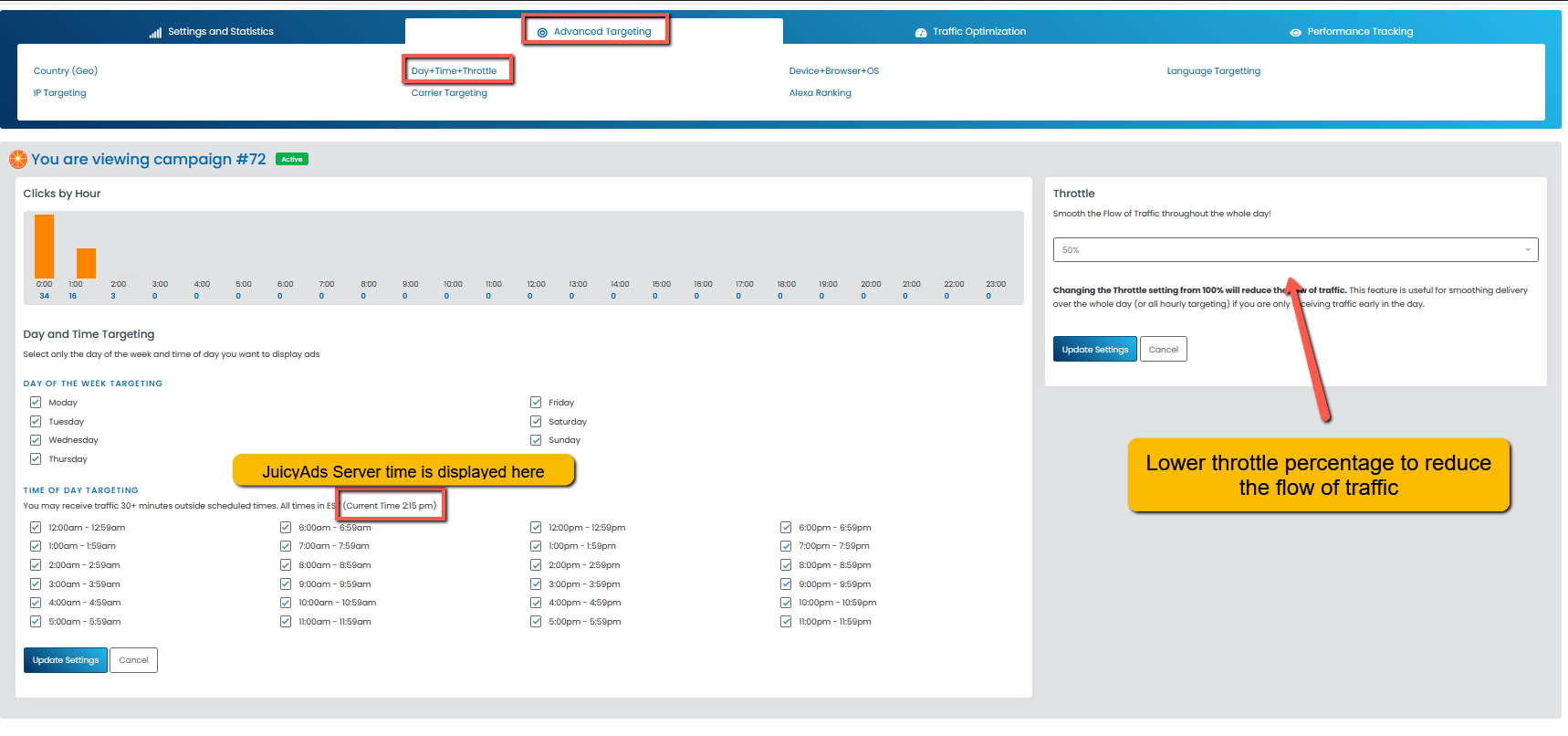
Task: Click the bar chart icon beside Settings and Statistics
Action: (x=155, y=32)
